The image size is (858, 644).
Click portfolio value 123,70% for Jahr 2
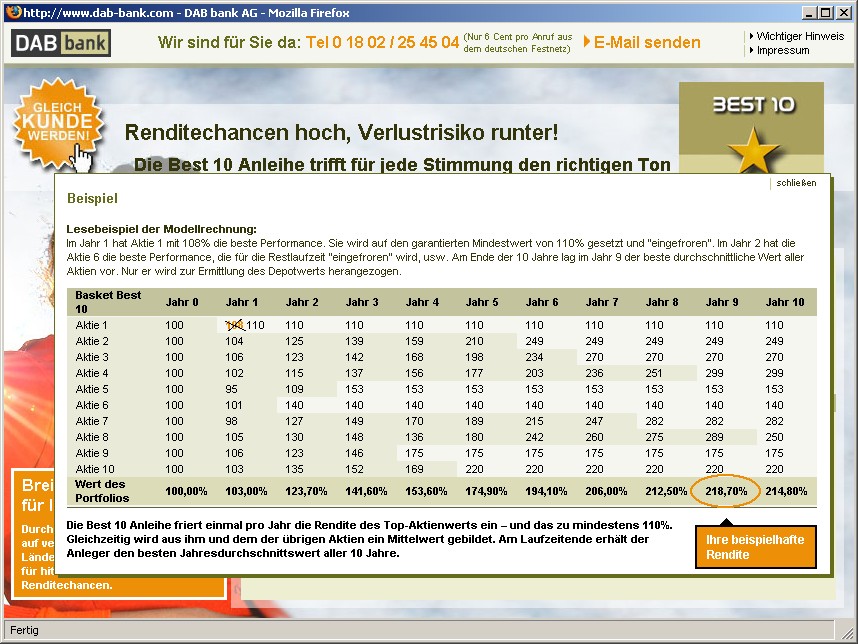(x=306, y=491)
